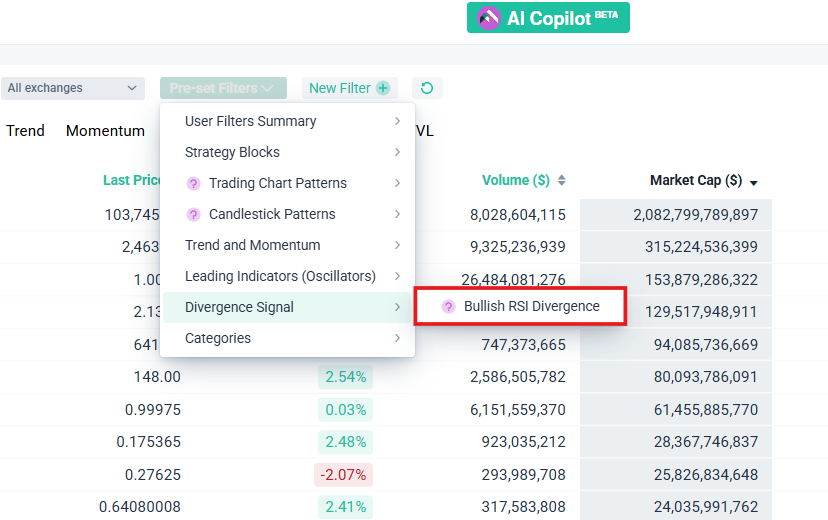828x520 pixels.
Task: Switch to the Trend tab
Action: 25,131
